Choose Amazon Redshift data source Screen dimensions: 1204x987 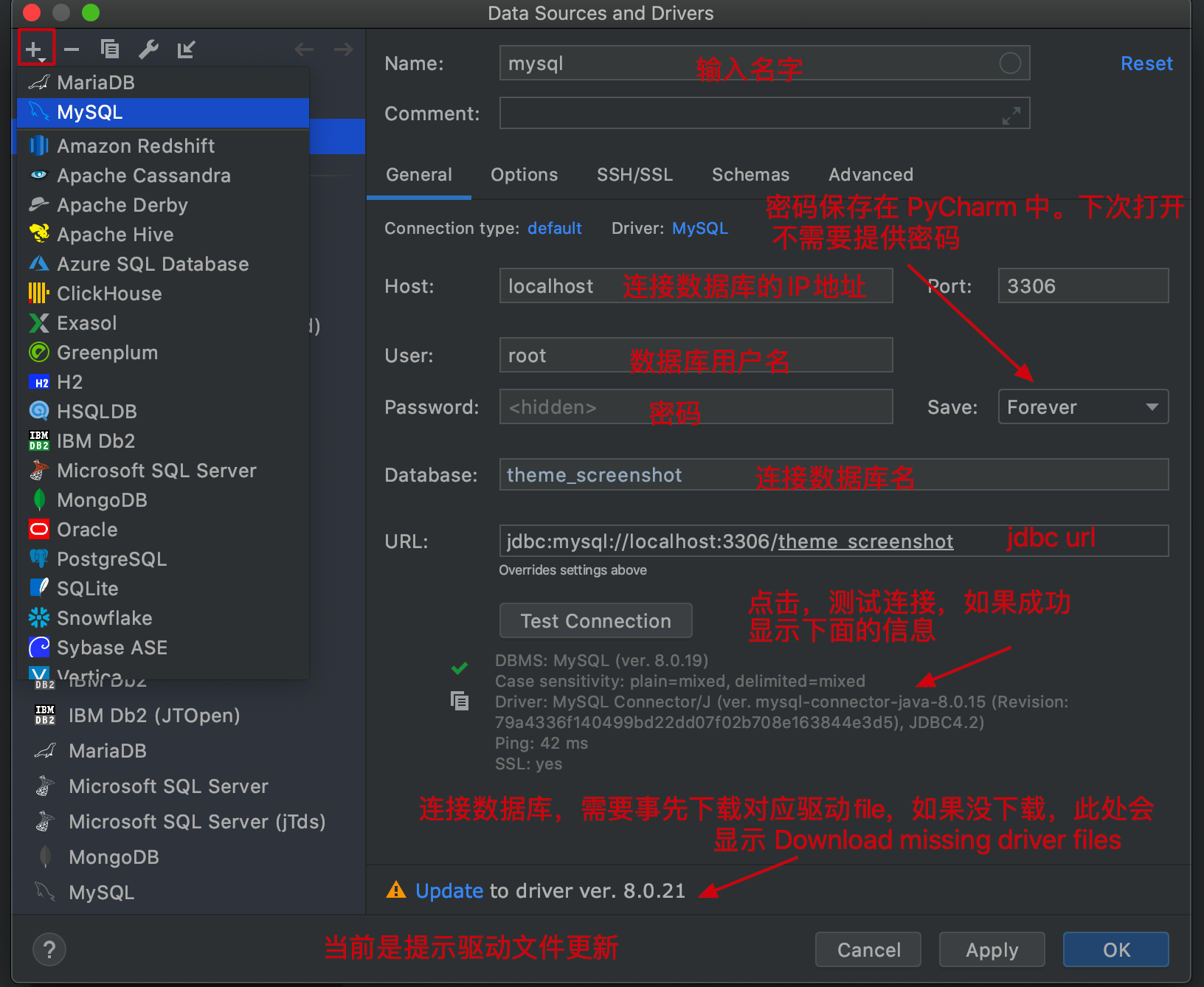coord(163,146)
